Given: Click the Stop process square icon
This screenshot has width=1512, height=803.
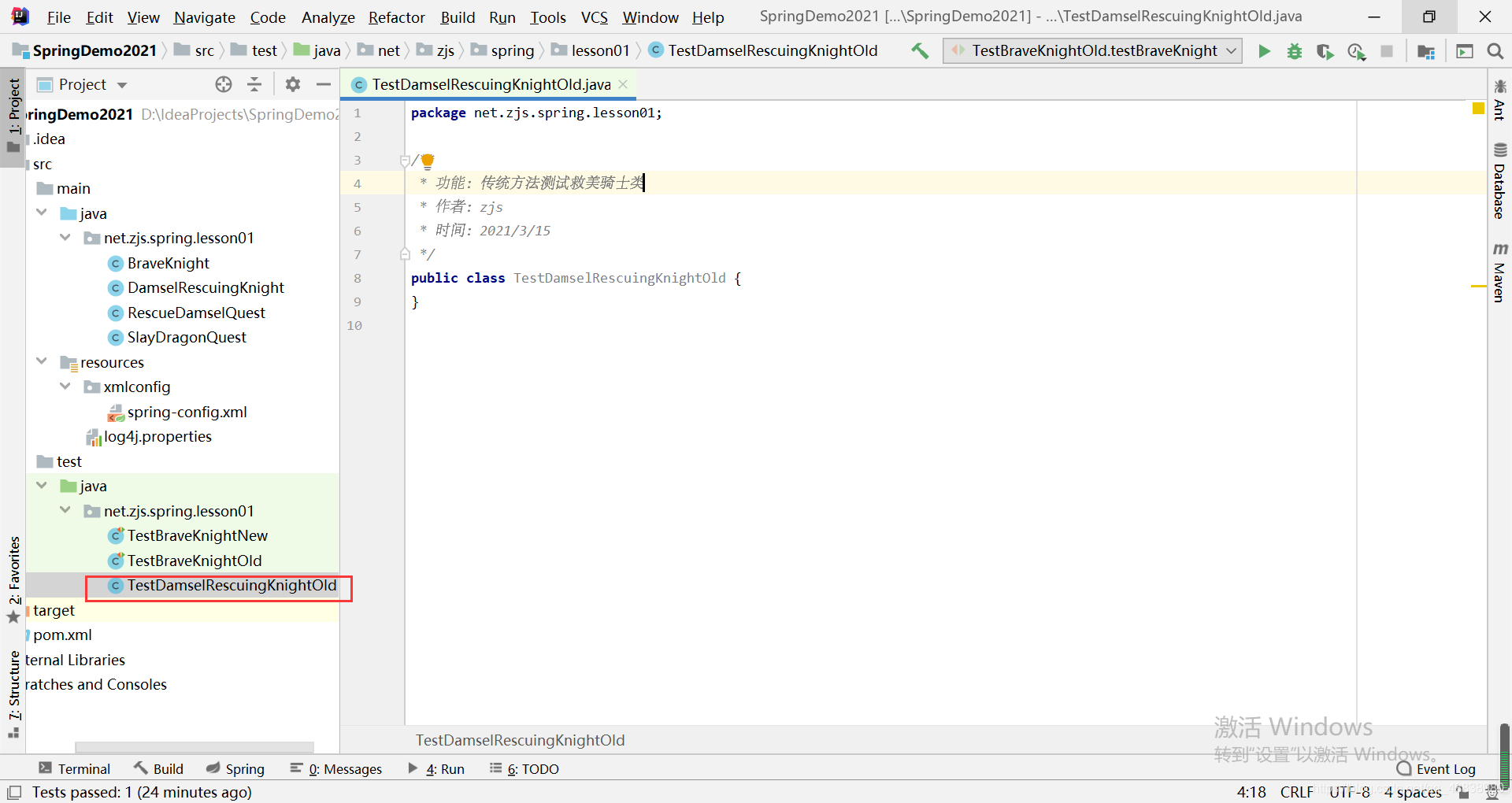Looking at the screenshot, I should (x=1387, y=51).
